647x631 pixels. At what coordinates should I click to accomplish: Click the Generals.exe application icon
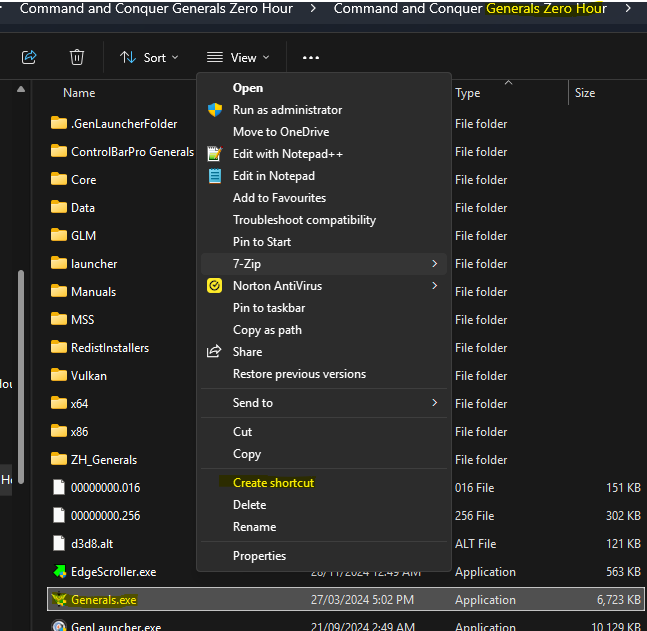coord(59,600)
